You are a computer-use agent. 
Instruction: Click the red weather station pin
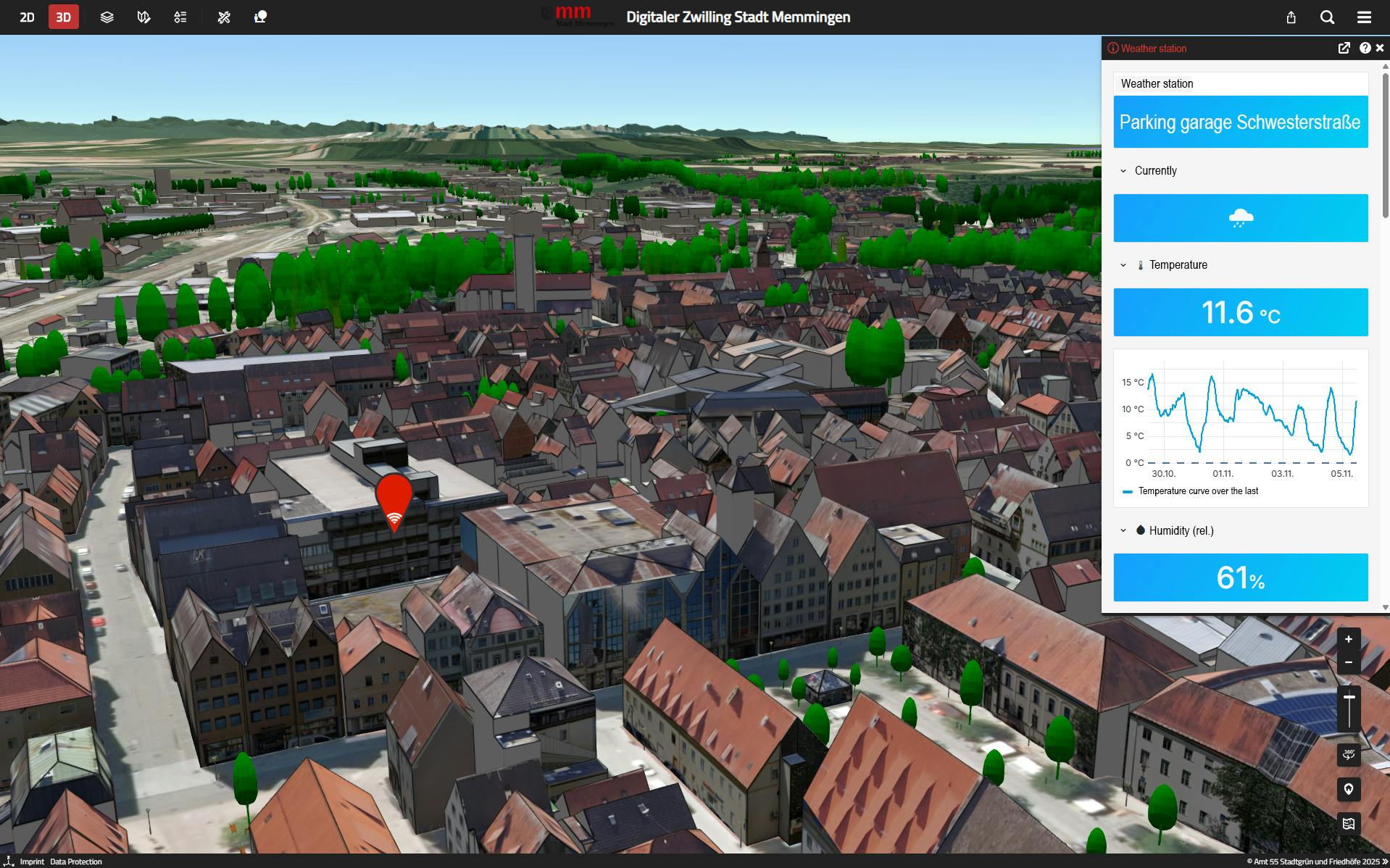394,500
